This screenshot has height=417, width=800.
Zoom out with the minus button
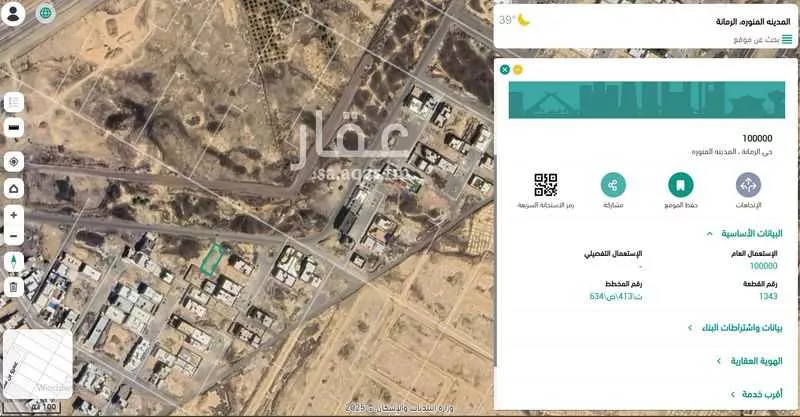(x=14, y=237)
